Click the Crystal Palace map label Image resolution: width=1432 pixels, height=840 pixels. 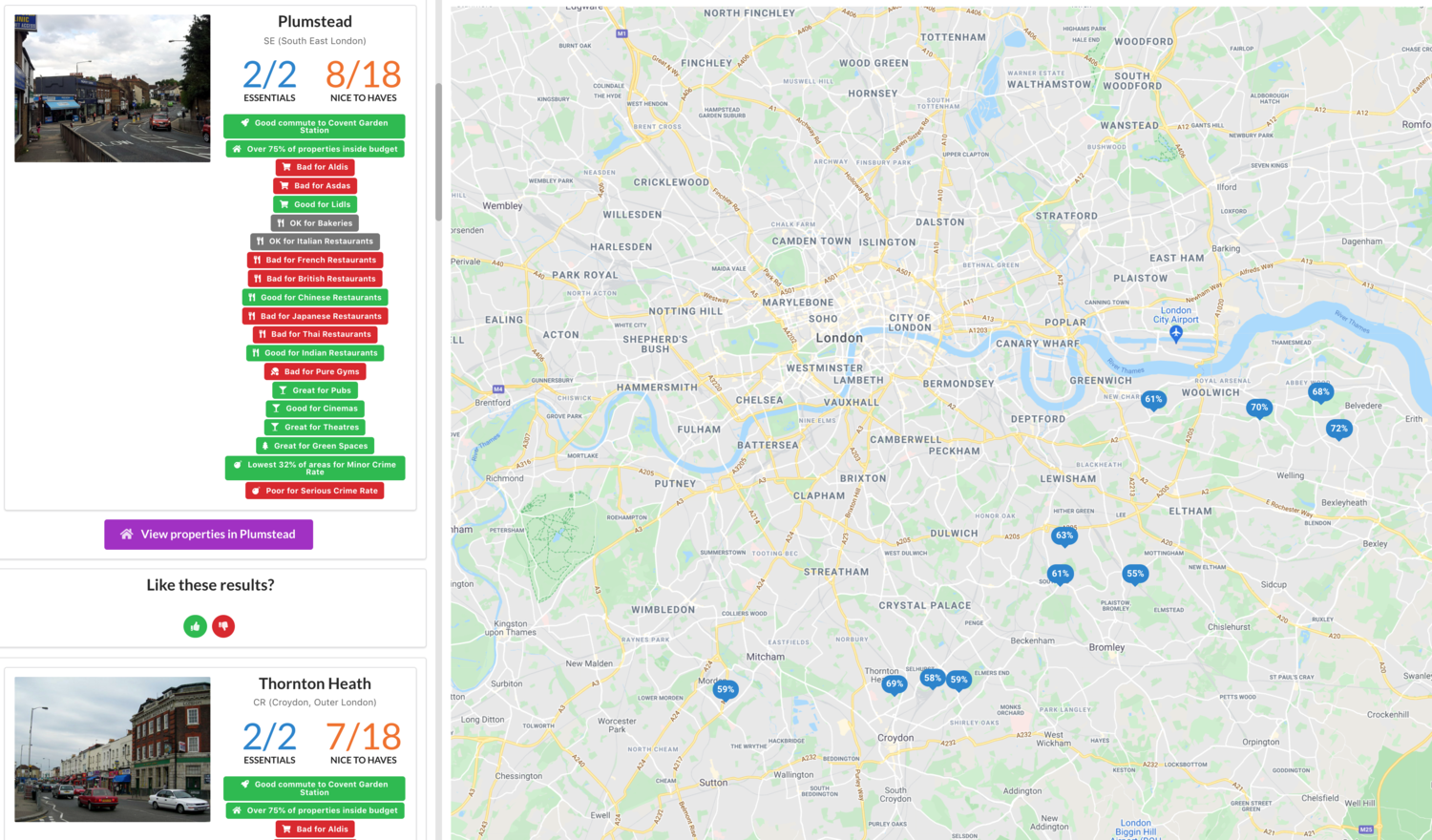[x=925, y=605]
